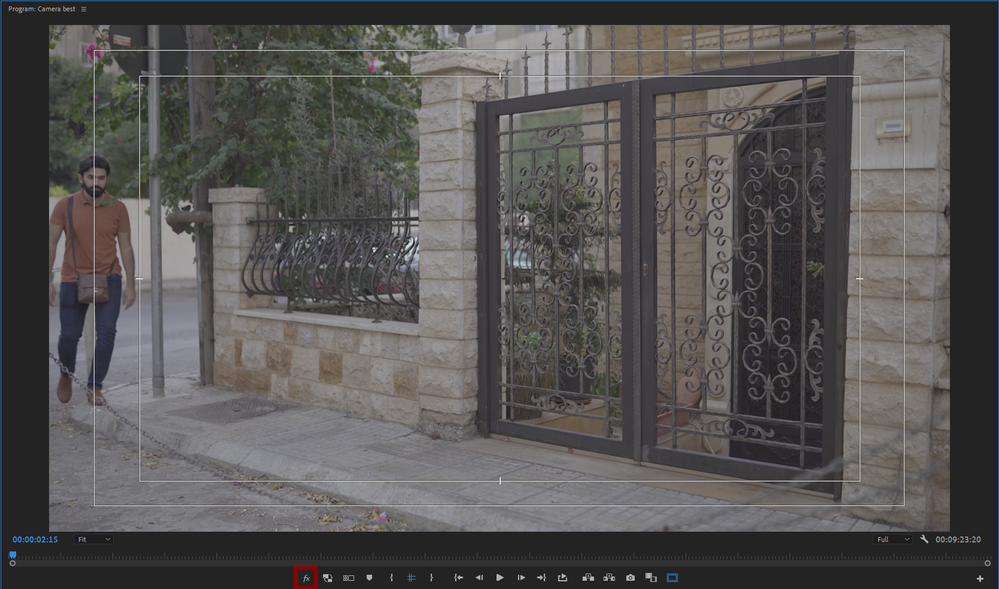Play the Program monitor video
999x589 pixels.
coord(500,578)
